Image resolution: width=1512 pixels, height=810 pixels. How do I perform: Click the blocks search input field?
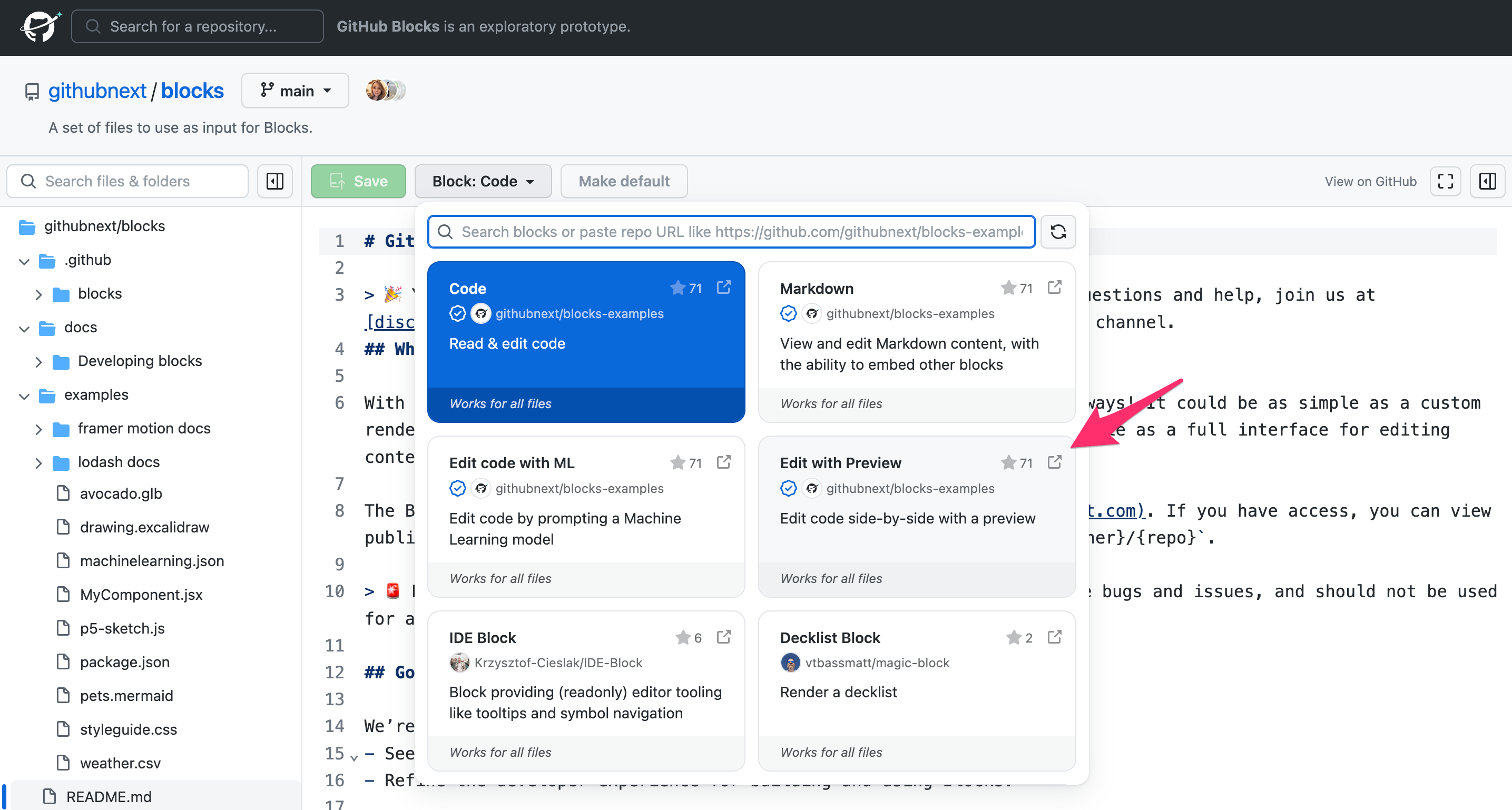730,231
